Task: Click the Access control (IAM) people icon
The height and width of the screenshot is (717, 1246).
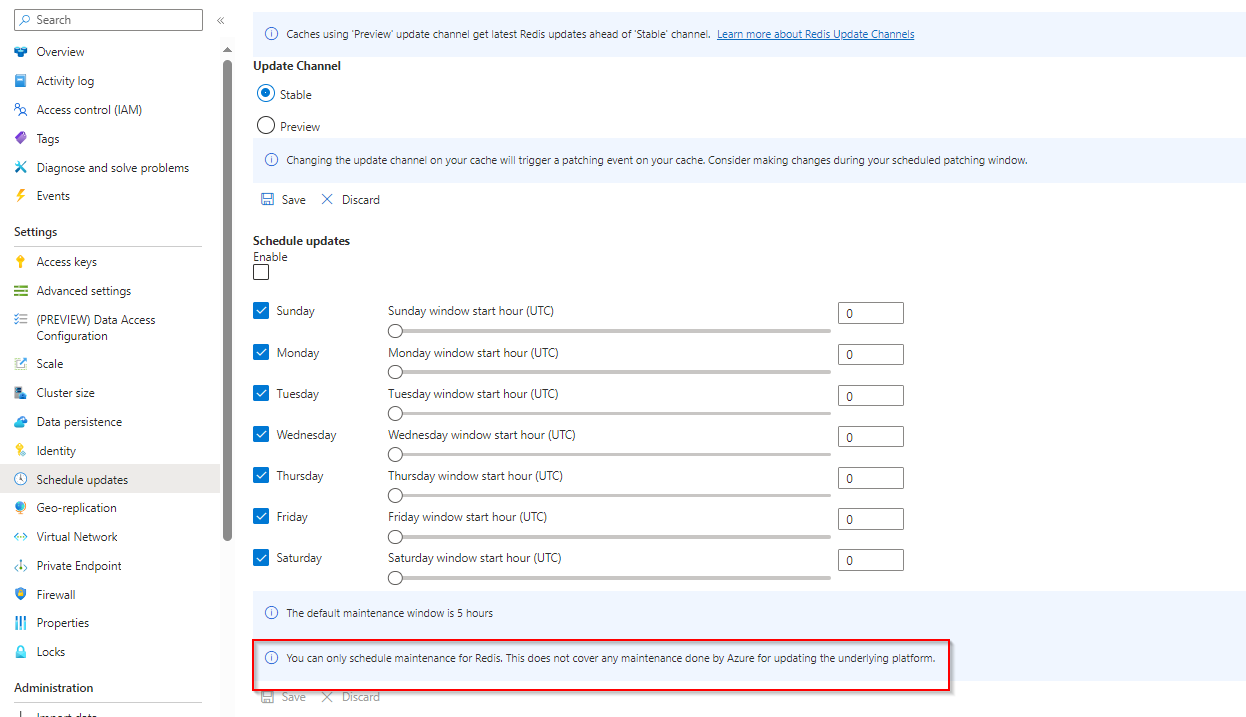Action: [x=20, y=110]
